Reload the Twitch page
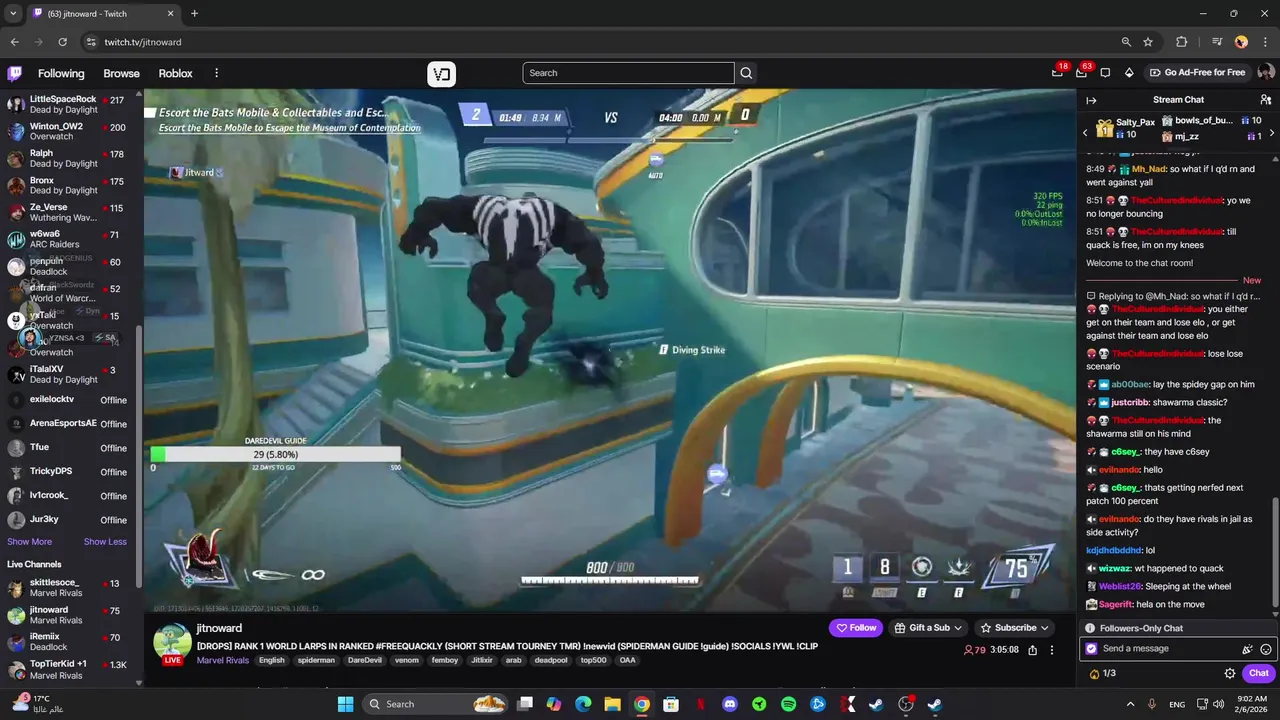 (62, 42)
